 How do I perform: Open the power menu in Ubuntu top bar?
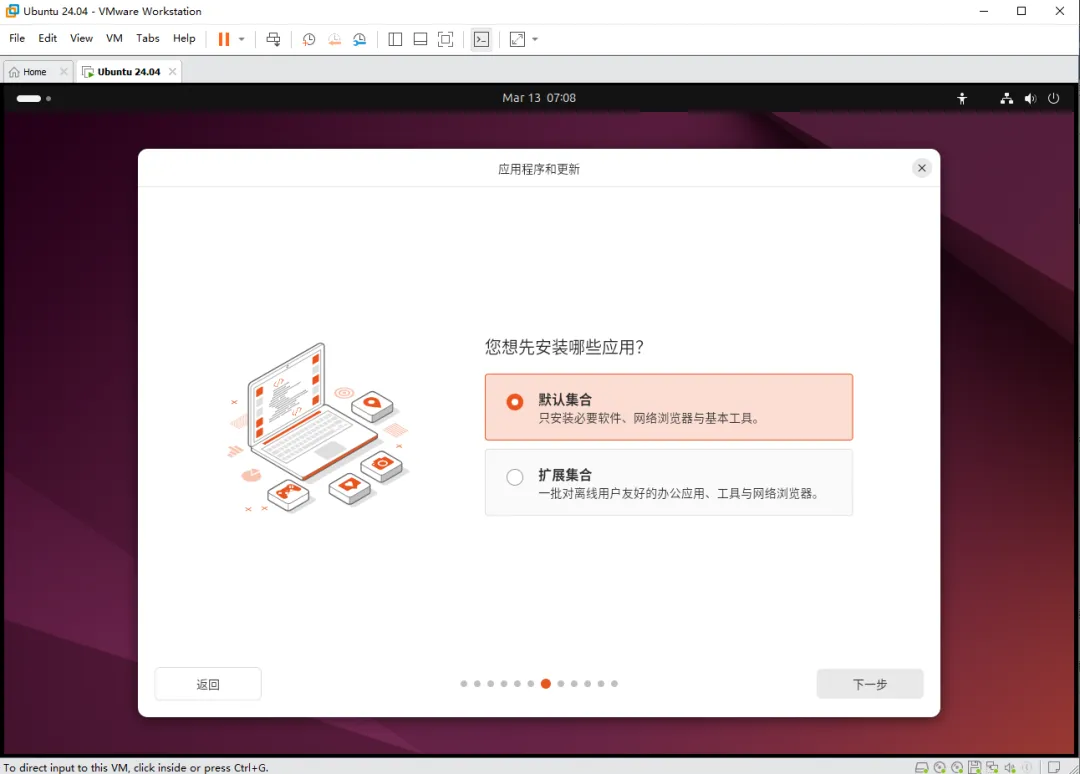1054,98
